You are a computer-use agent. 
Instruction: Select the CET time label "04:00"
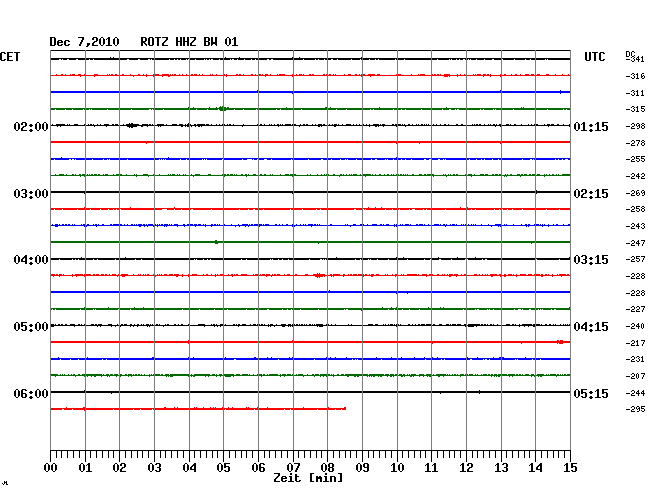pos(31,260)
